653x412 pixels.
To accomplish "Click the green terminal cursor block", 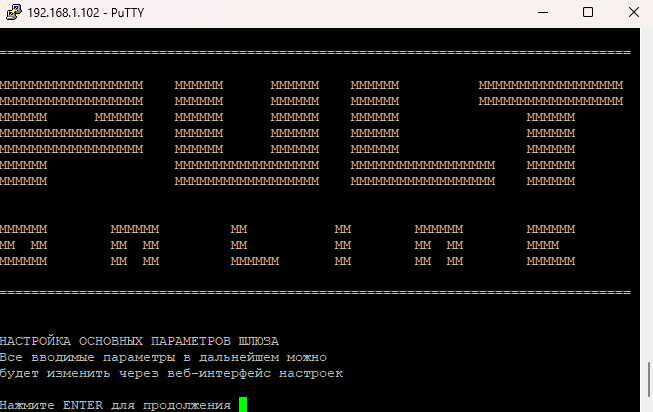I will click(243, 405).
